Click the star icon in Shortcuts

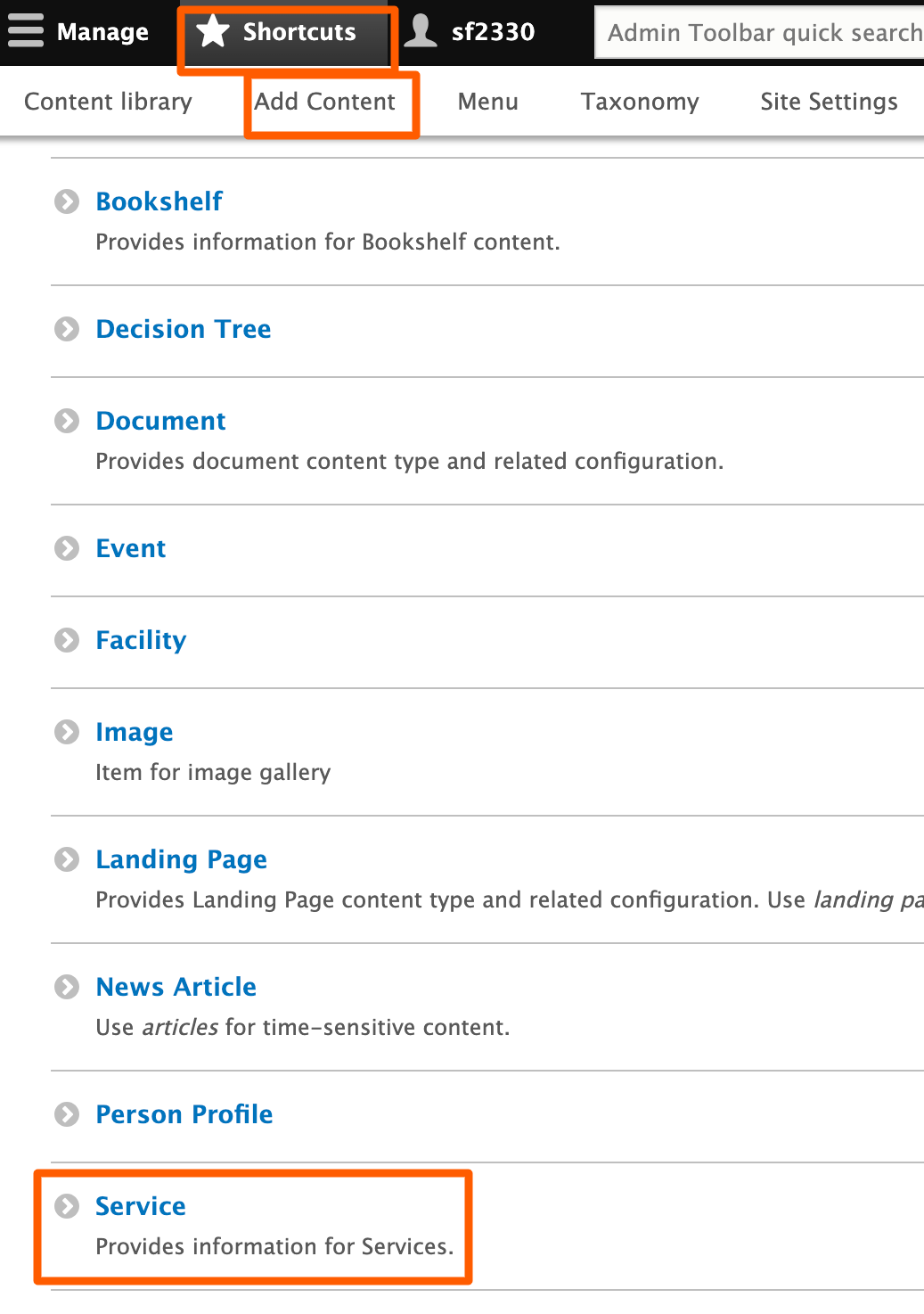tap(213, 31)
